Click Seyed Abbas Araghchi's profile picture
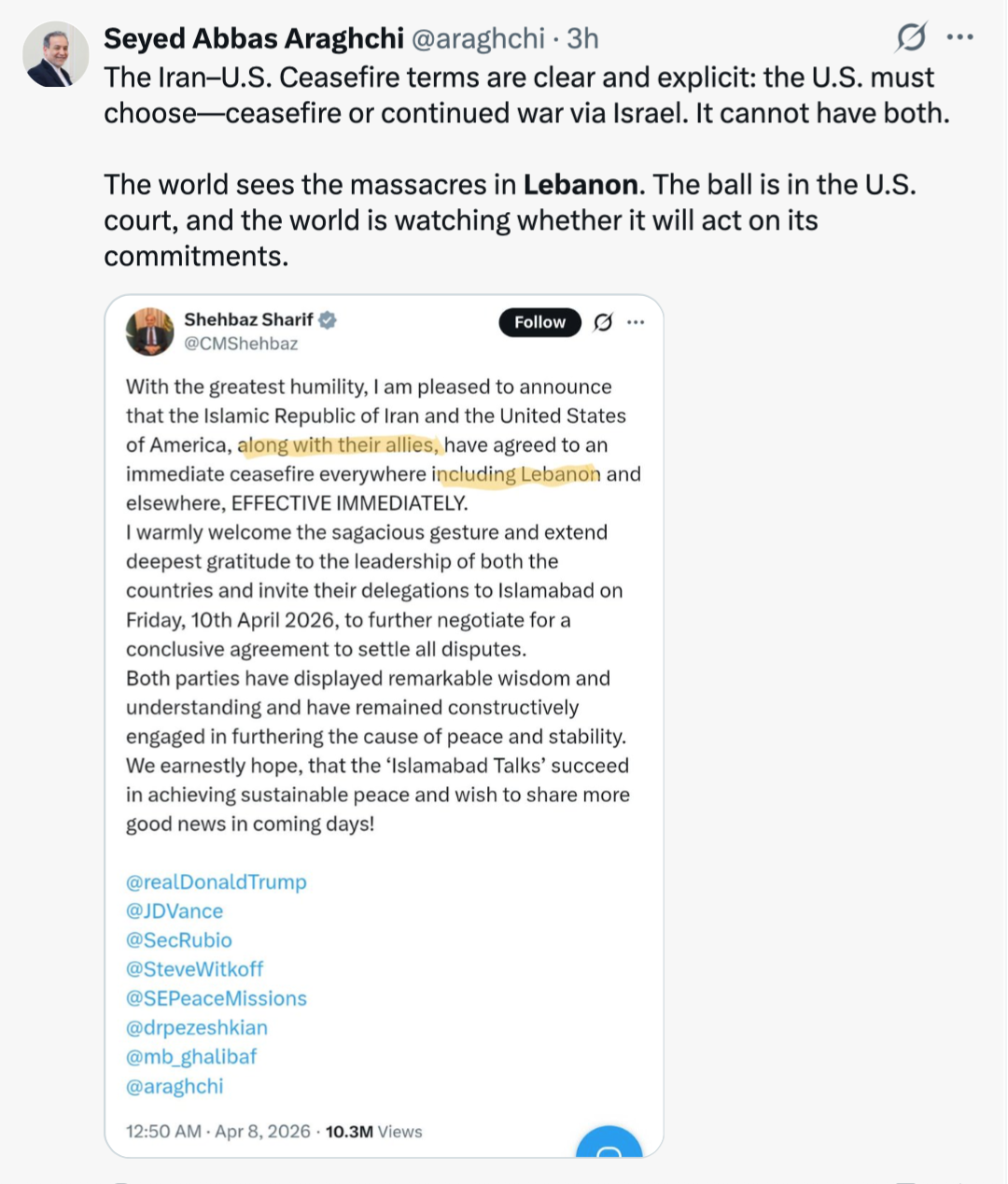1008x1184 pixels. 54,55
